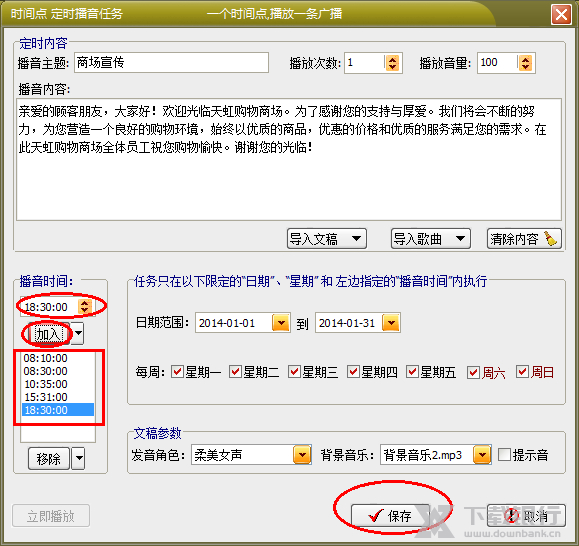Uncheck the 星期二 checkbox

(x=236, y=372)
